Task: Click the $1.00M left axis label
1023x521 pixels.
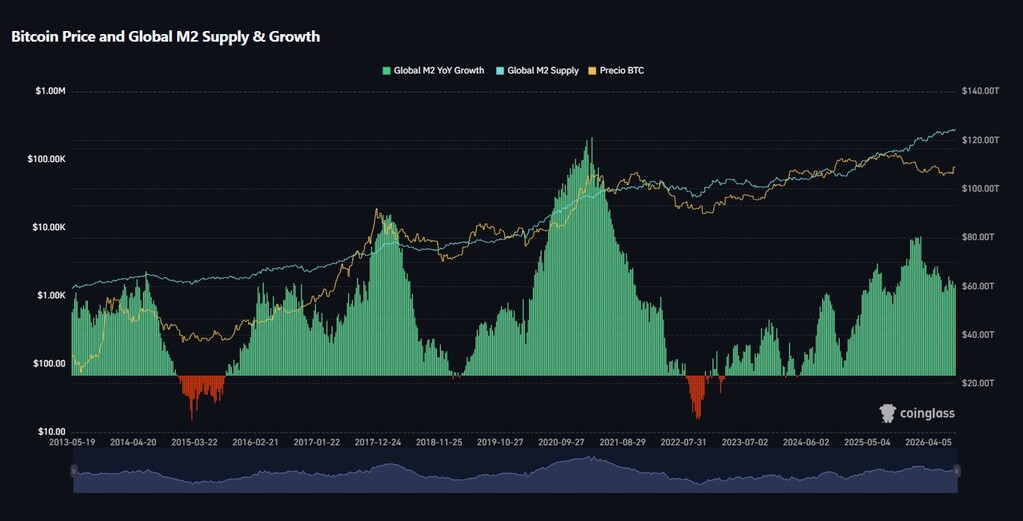Action: 51,91
